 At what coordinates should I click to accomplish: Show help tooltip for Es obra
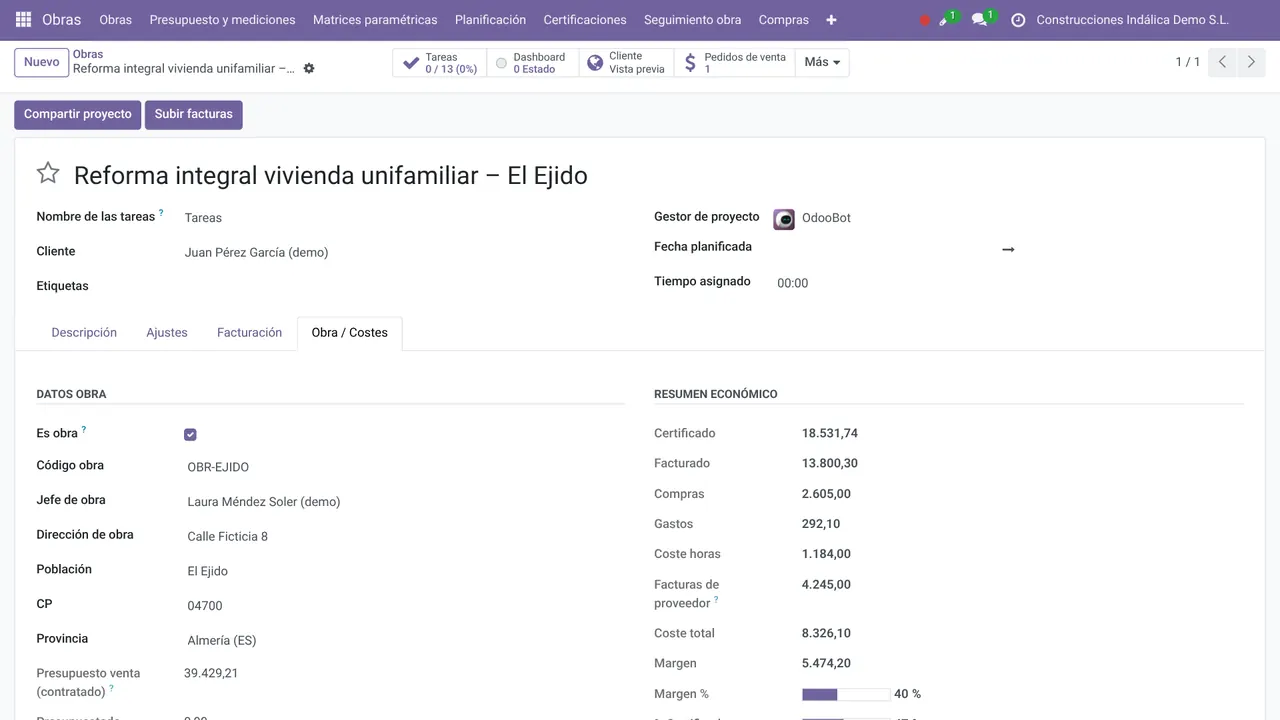84,429
